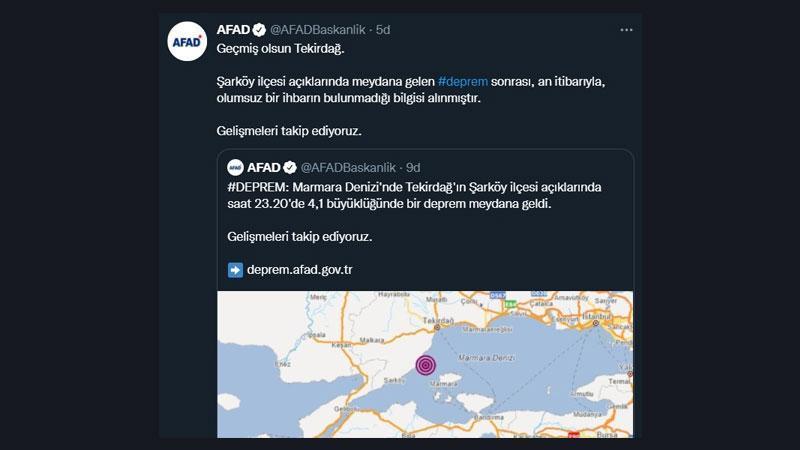Click the verified badge in the quoted tweet
Screen dimensions: 800x450
tap(290, 167)
